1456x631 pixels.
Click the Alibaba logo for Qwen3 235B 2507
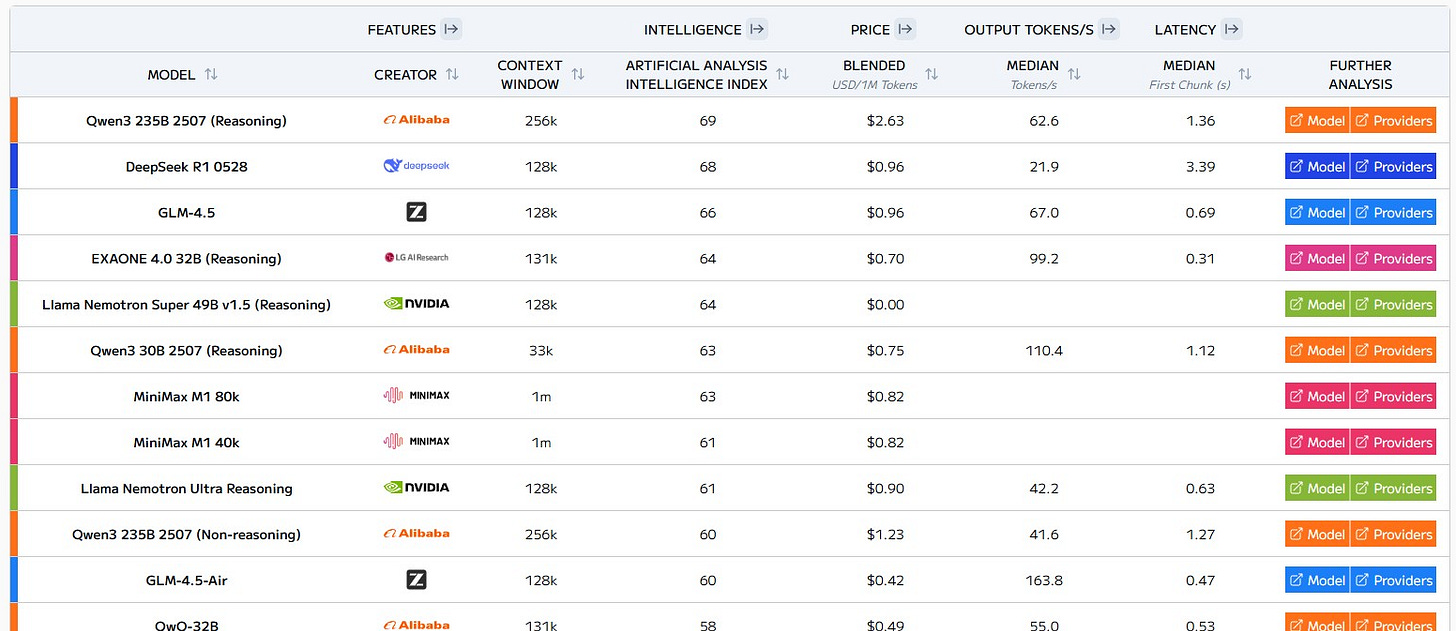(x=416, y=120)
